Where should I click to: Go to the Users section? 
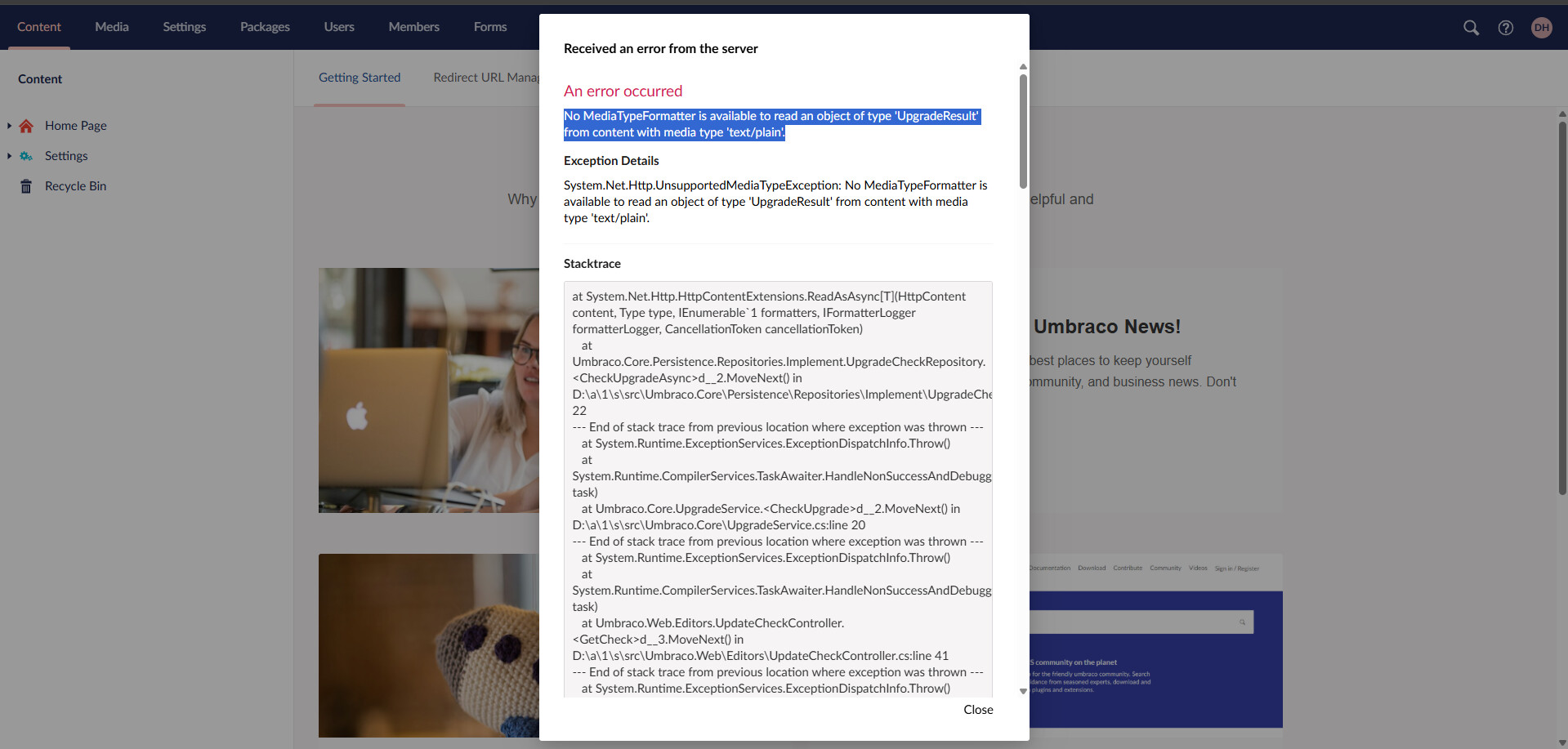point(339,27)
